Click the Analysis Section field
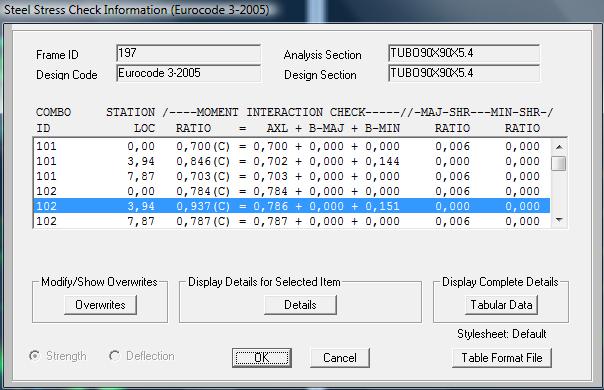The height and width of the screenshot is (390, 604). tap(464, 53)
